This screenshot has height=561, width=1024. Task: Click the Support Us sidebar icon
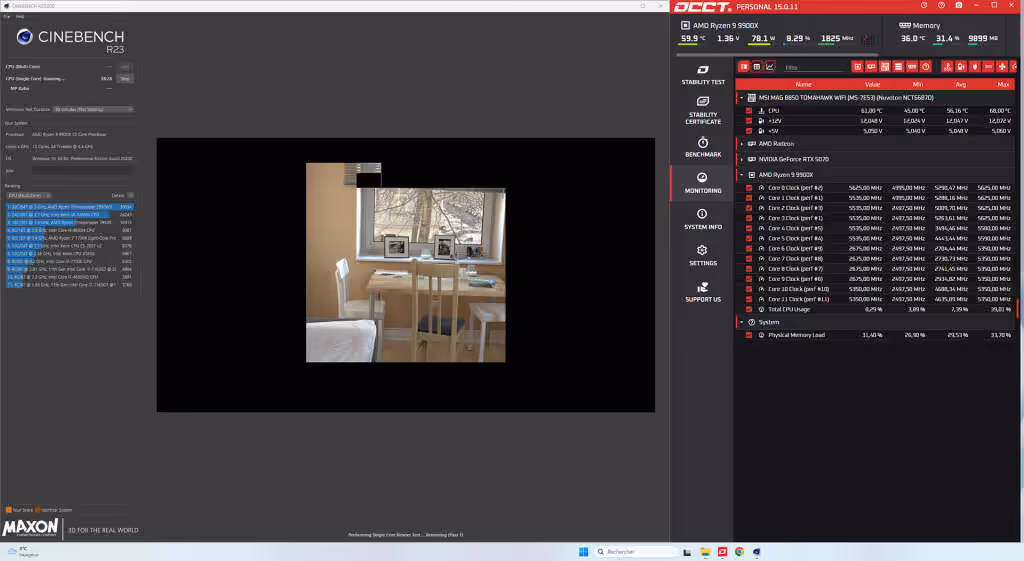point(703,292)
